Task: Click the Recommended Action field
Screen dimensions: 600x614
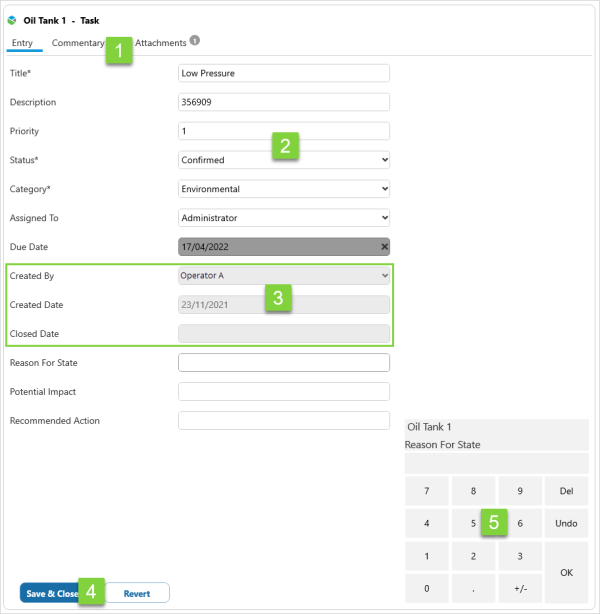Action: [283, 421]
